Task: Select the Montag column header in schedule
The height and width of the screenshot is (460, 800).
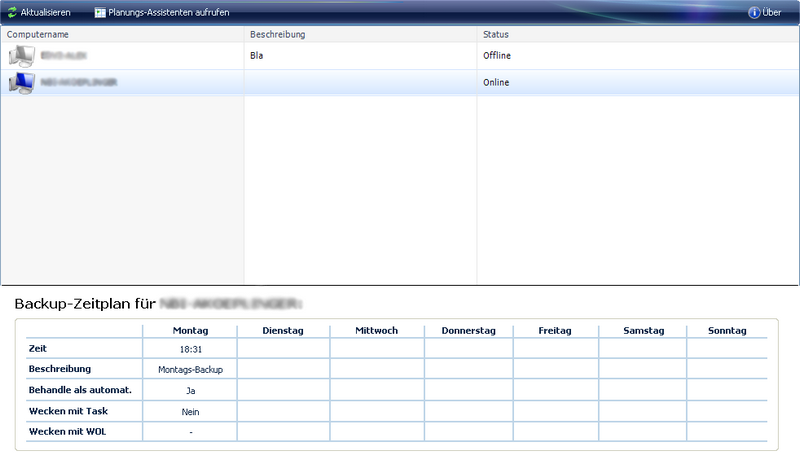Action: 190,329
